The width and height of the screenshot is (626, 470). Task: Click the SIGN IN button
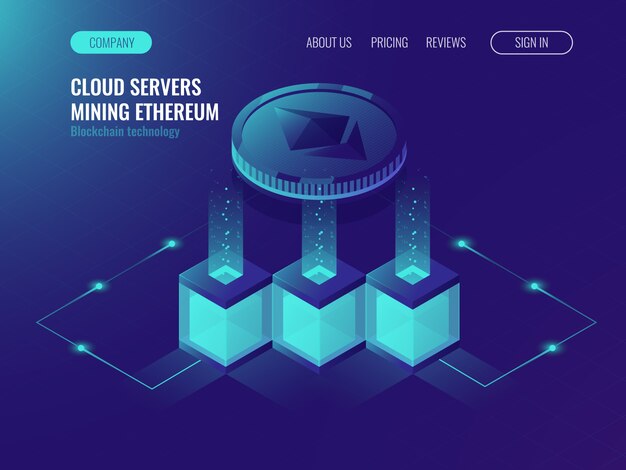[531, 42]
